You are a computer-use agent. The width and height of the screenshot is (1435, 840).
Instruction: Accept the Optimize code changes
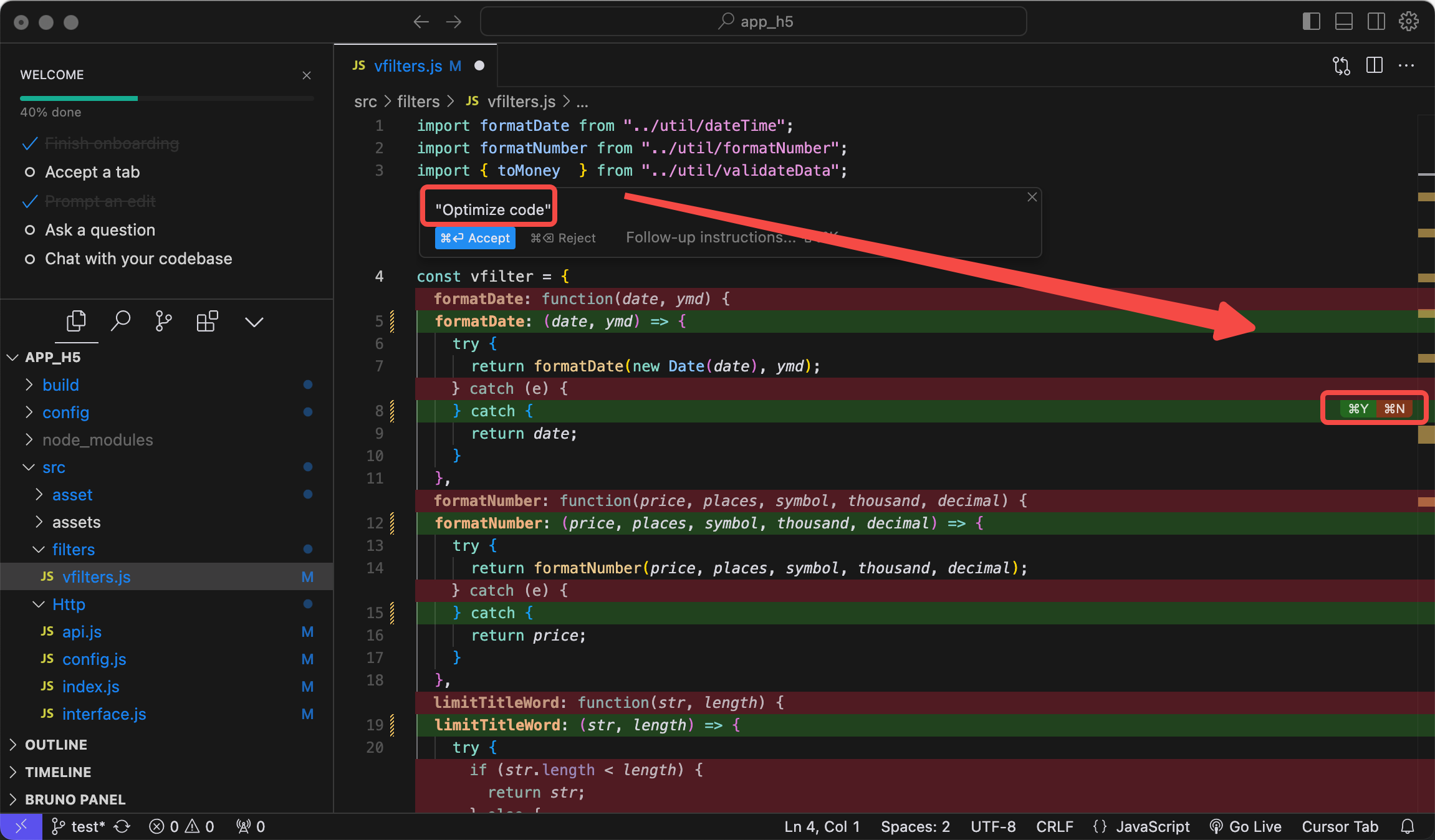(475, 238)
